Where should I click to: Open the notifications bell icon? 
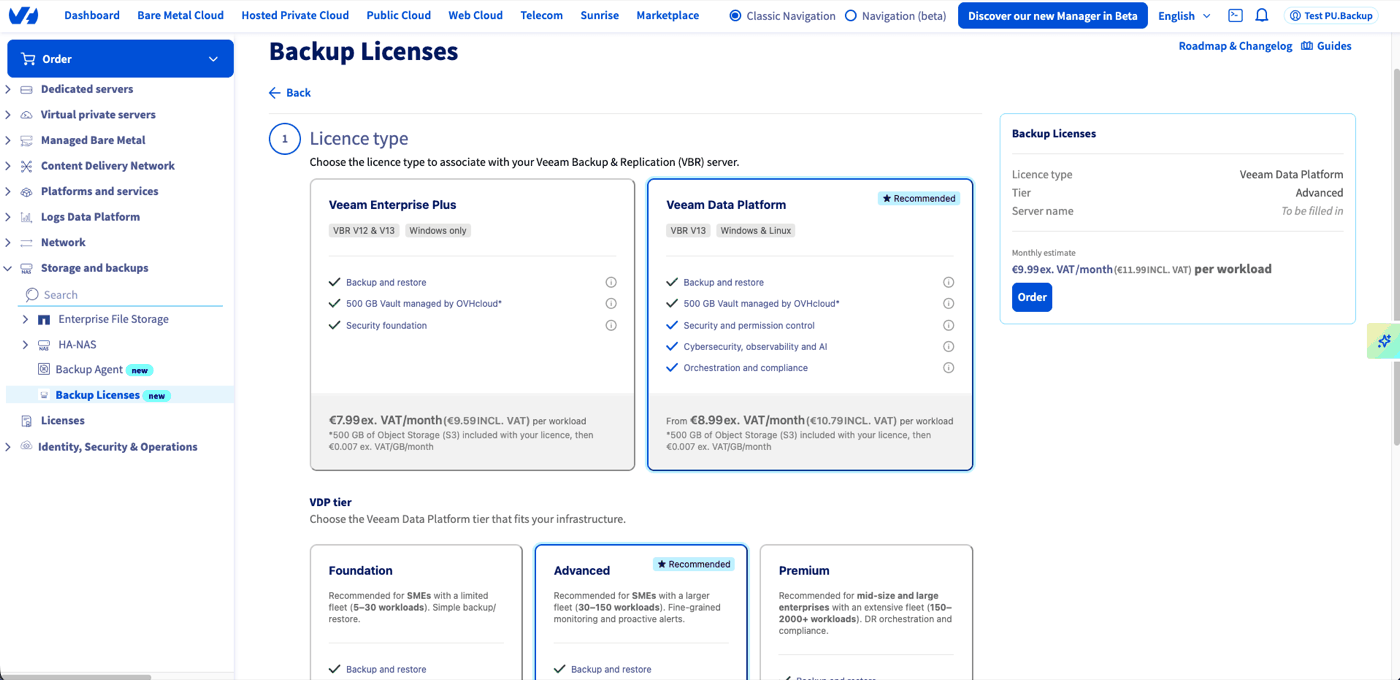(1262, 16)
